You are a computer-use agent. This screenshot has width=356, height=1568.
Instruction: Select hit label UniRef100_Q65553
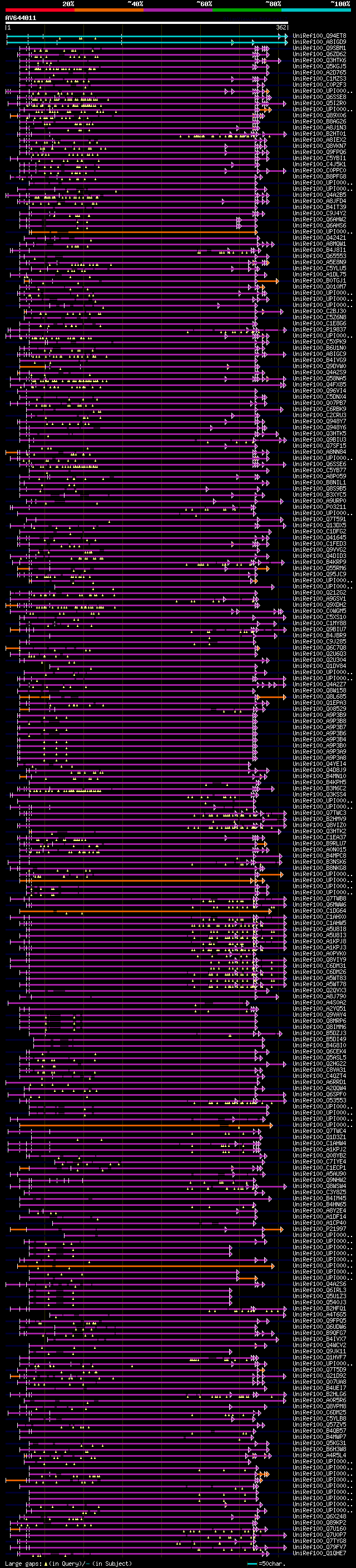point(319,256)
